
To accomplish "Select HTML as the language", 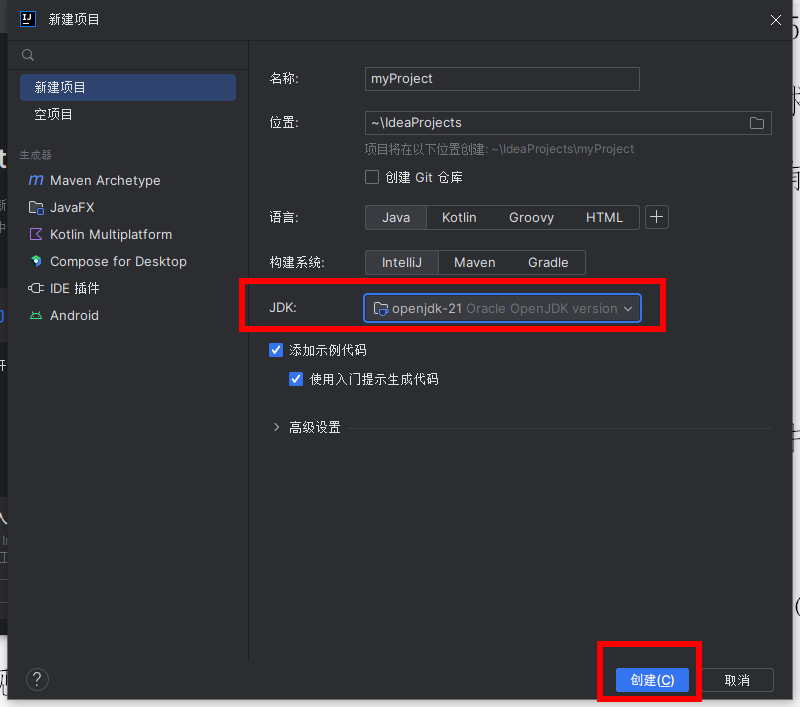I will pyautogui.click(x=604, y=217).
